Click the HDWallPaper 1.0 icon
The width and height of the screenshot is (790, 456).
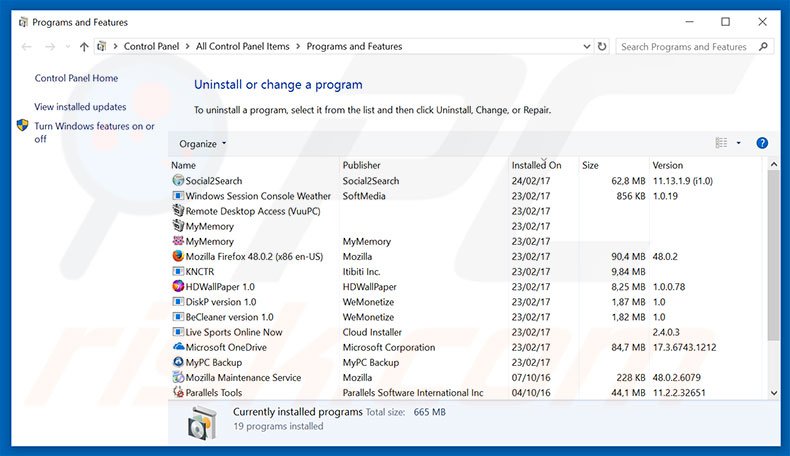(178, 286)
